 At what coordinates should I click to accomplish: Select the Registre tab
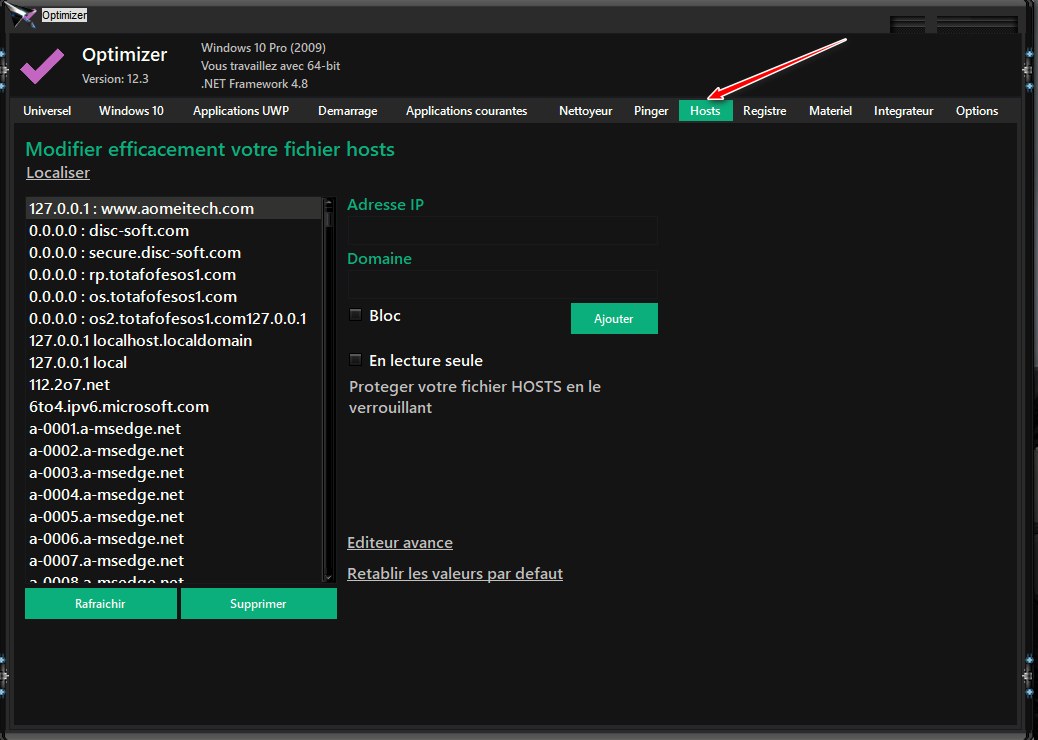tap(764, 111)
